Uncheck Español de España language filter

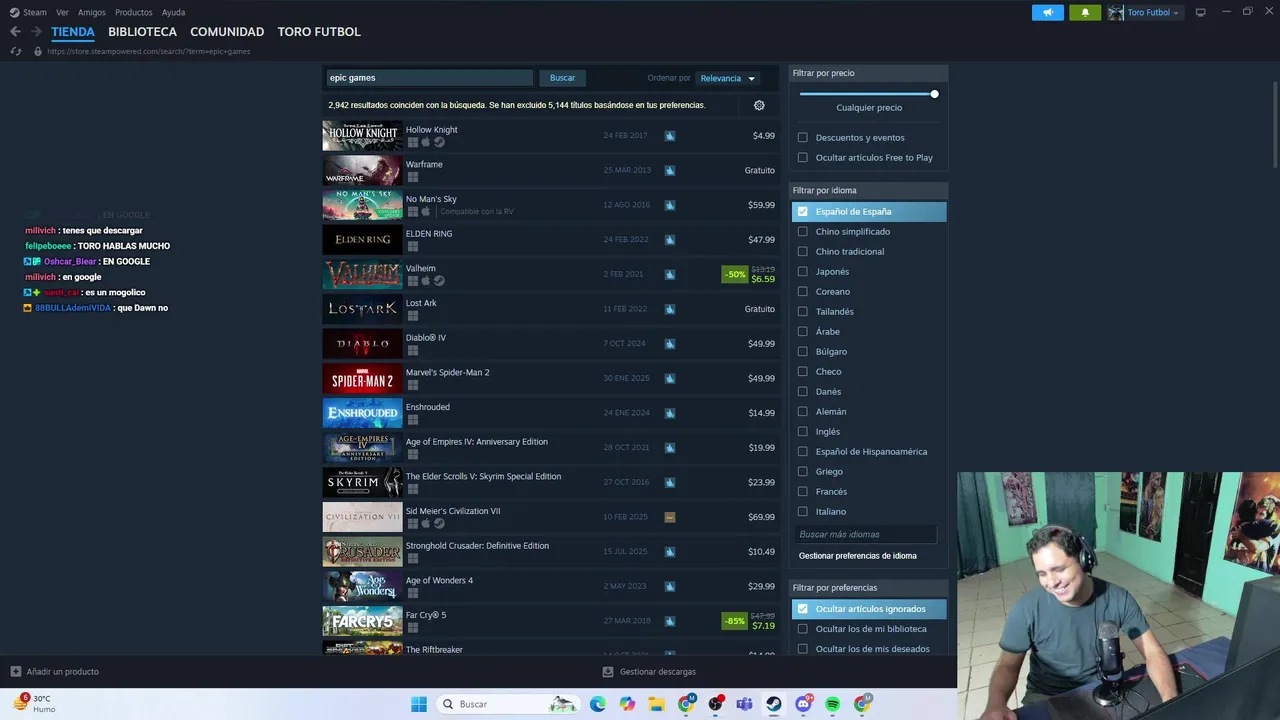click(802, 211)
